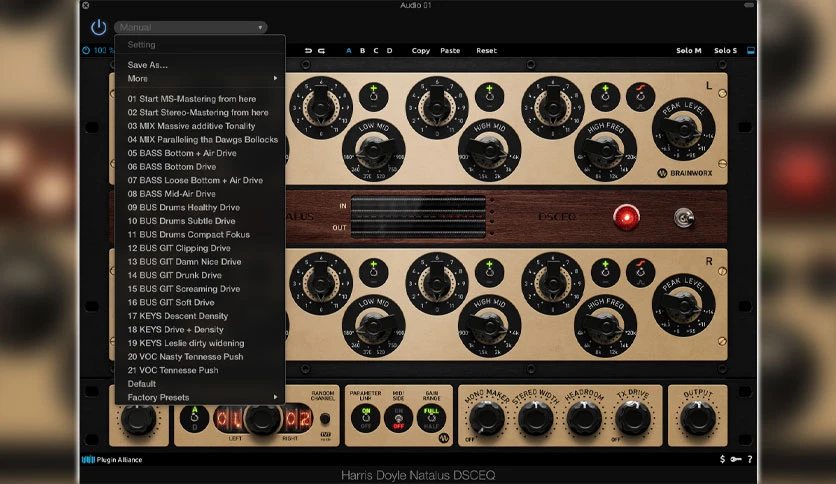
Task: Click the Reset button
Action: point(486,51)
